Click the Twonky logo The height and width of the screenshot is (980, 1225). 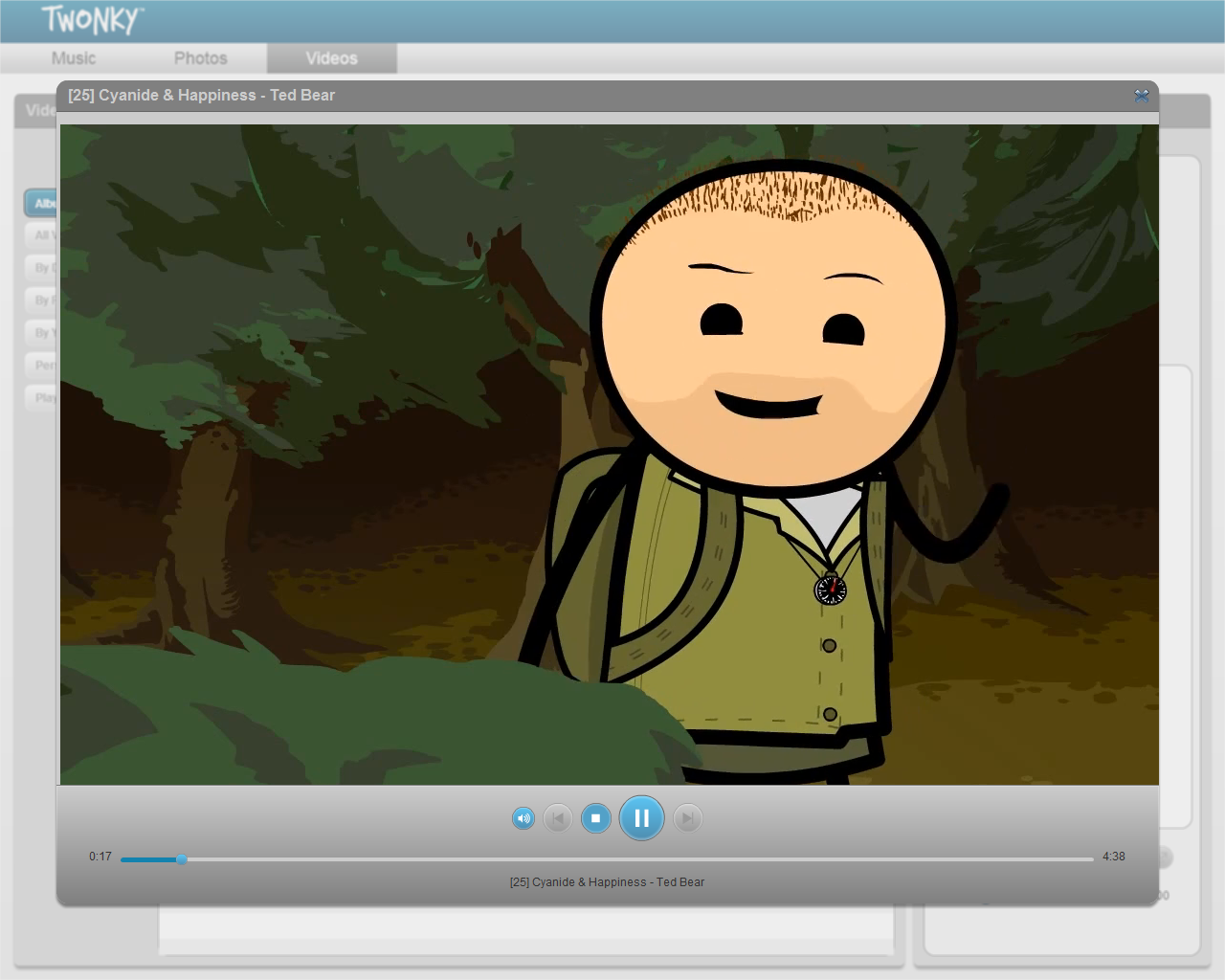click(92, 20)
